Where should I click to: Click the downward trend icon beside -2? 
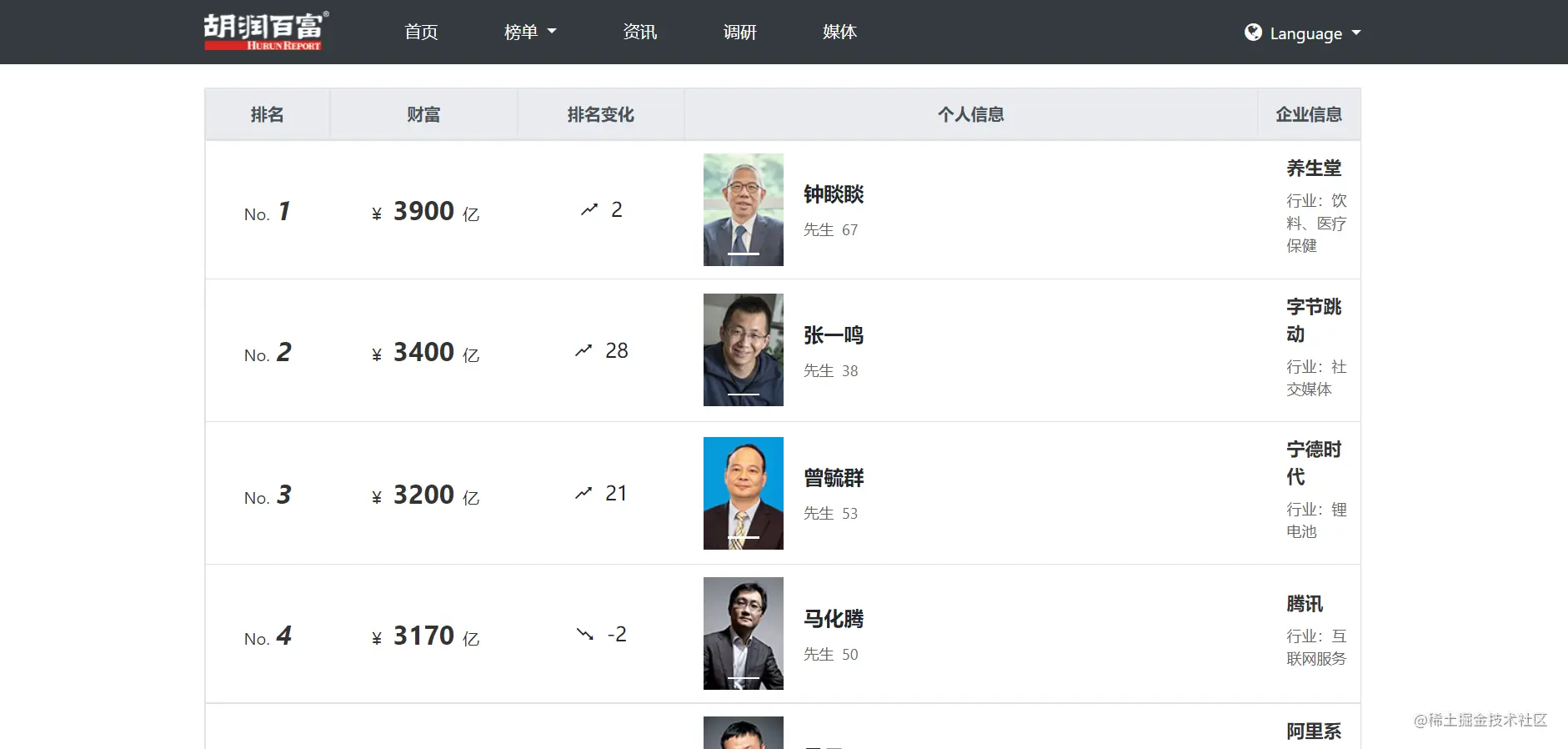click(585, 635)
